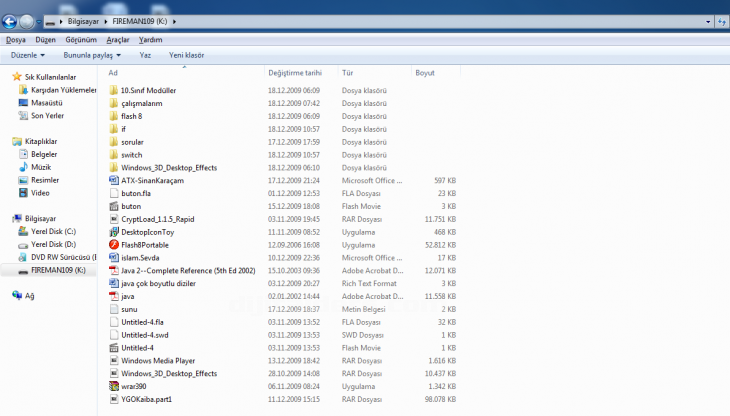
Task: Select Yerel Disk (C:) in navigation pane
Action: 53,231
